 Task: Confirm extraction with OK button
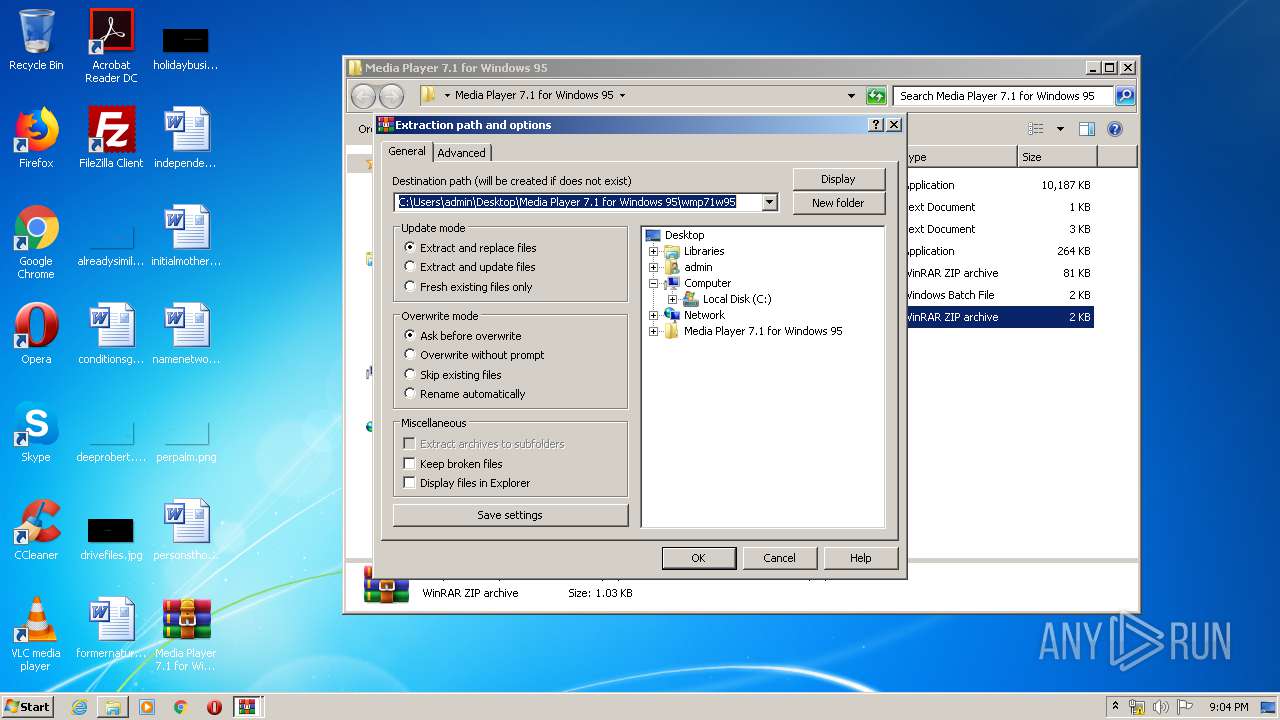click(698, 558)
